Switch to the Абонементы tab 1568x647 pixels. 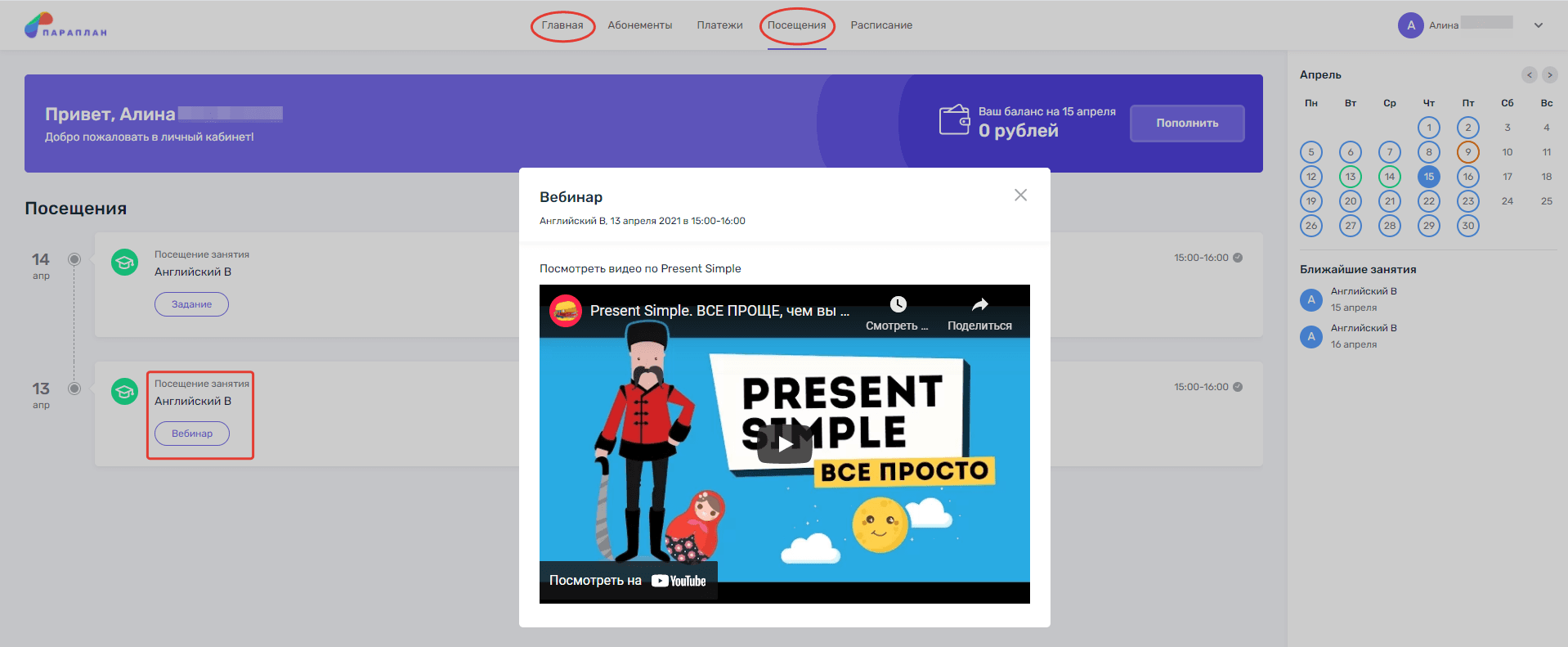[x=639, y=25]
